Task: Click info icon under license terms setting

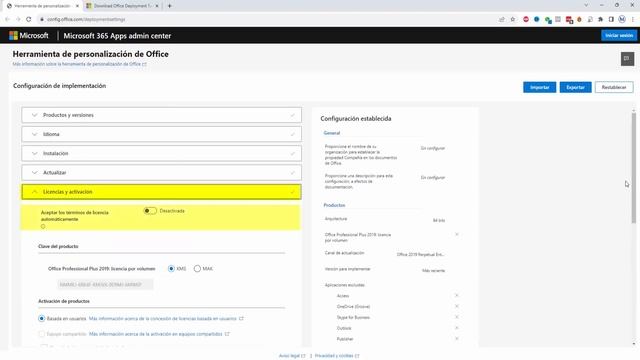Action: (43, 226)
